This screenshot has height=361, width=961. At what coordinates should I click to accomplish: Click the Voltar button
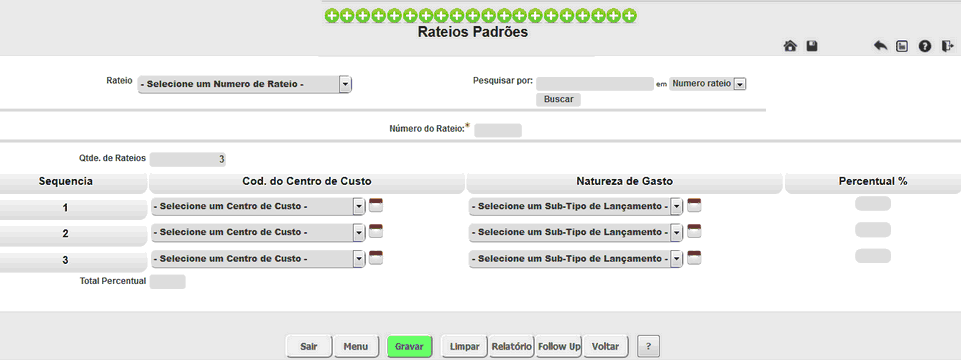click(x=606, y=347)
